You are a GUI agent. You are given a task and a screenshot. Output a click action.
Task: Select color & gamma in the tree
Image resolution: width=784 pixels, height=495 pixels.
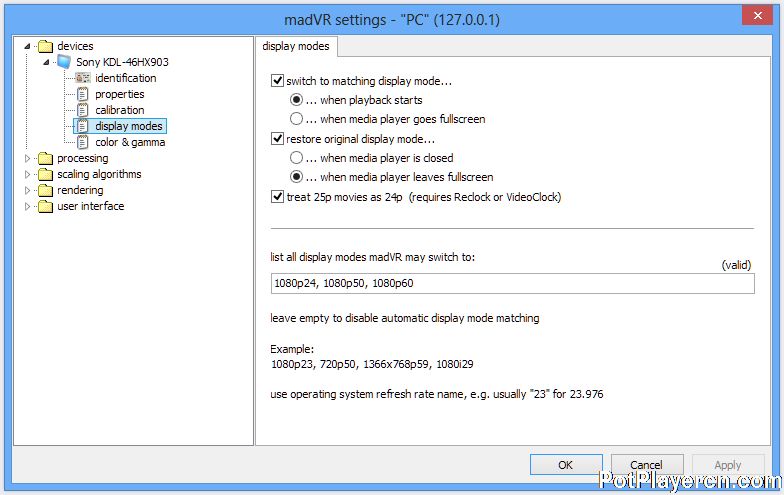pos(130,142)
